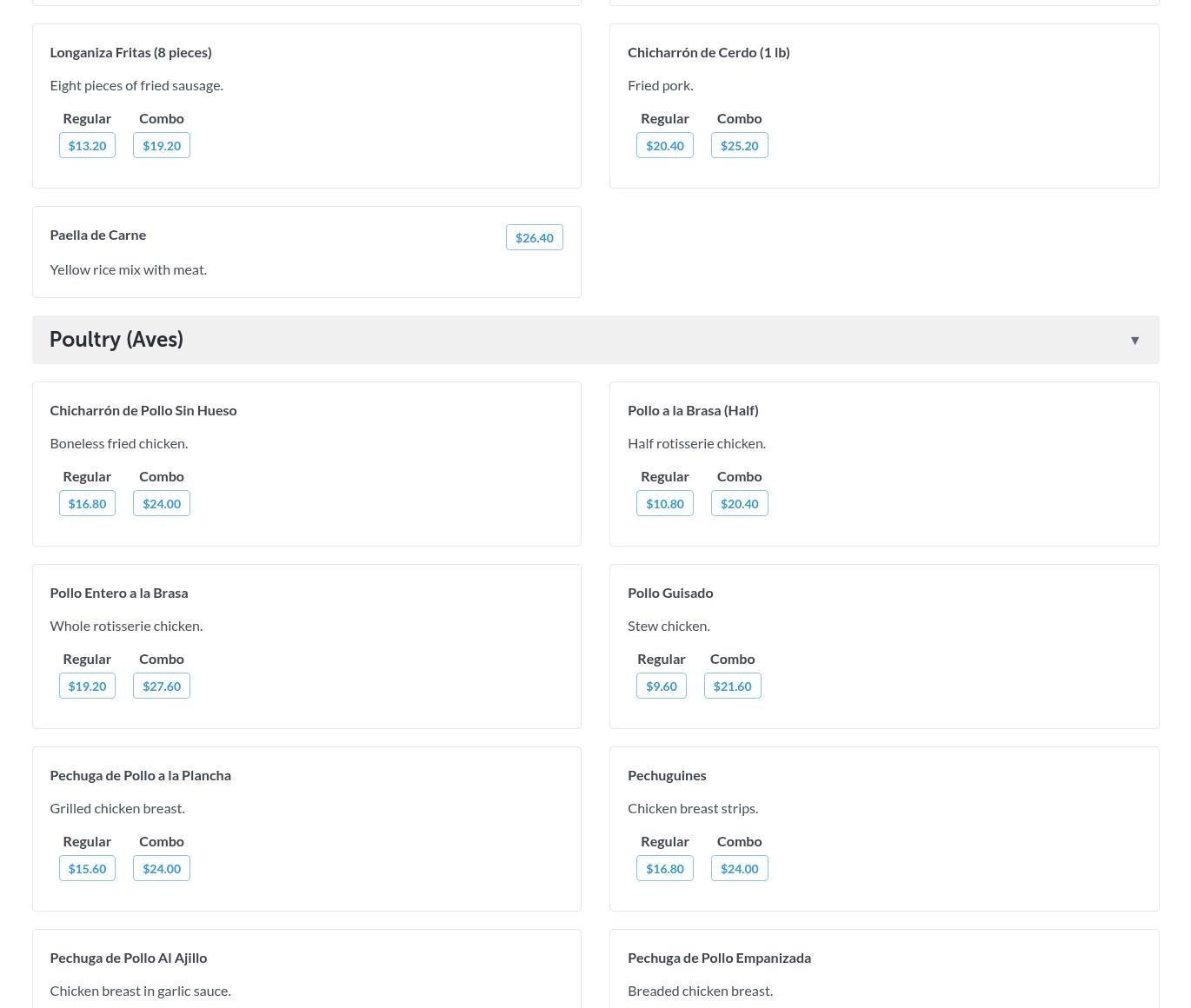Screen dimensions: 1191x1008
Task: Choose Longaniza Fritas Combo for $19.20
Action: 162,145
